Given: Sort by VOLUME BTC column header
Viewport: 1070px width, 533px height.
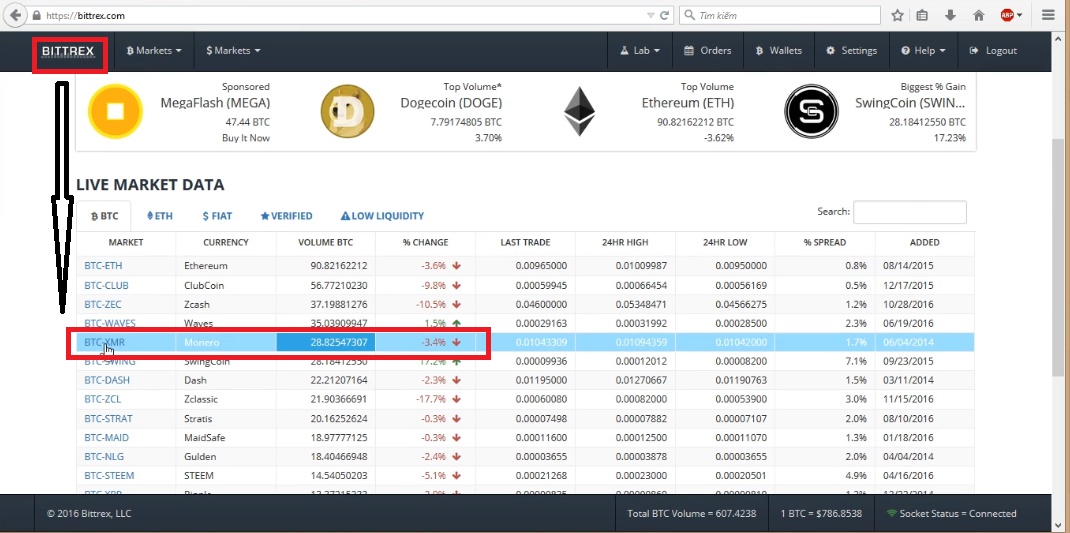Looking at the screenshot, I should (326, 242).
